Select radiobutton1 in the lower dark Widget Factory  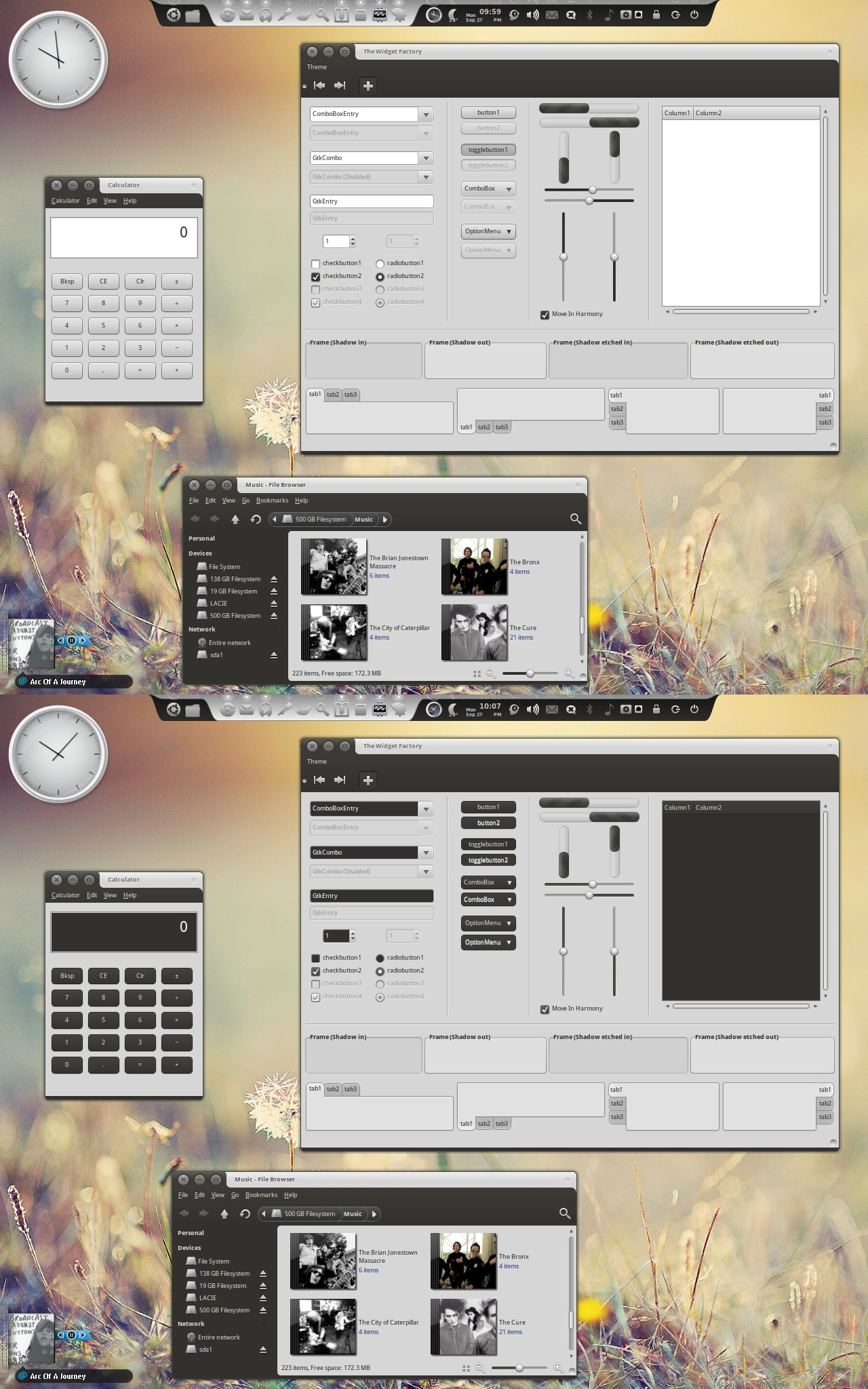[x=380, y=958]
